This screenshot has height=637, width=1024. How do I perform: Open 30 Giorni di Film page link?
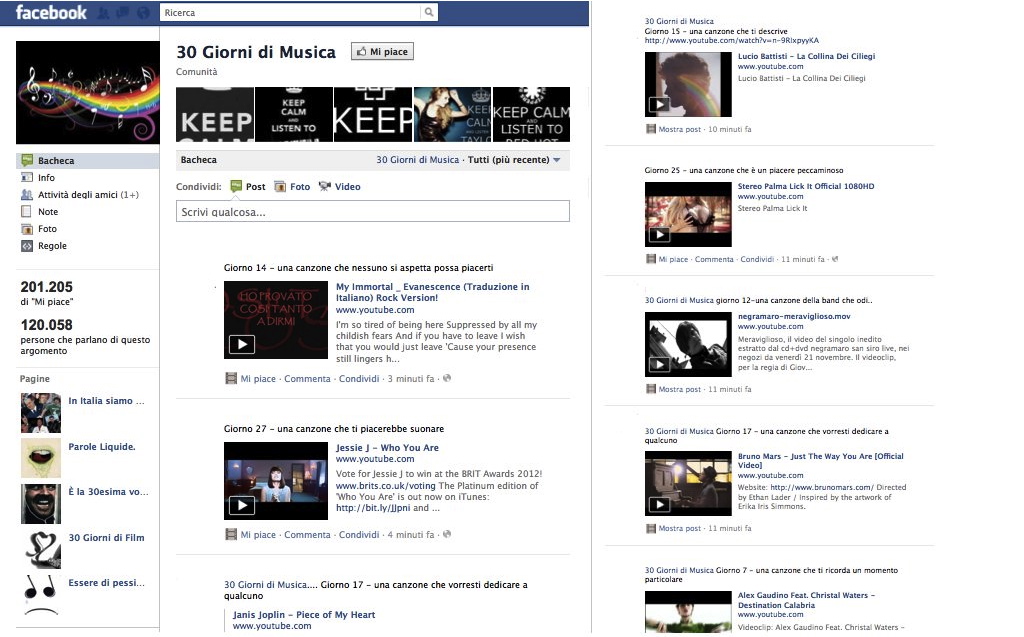point(106,538)
